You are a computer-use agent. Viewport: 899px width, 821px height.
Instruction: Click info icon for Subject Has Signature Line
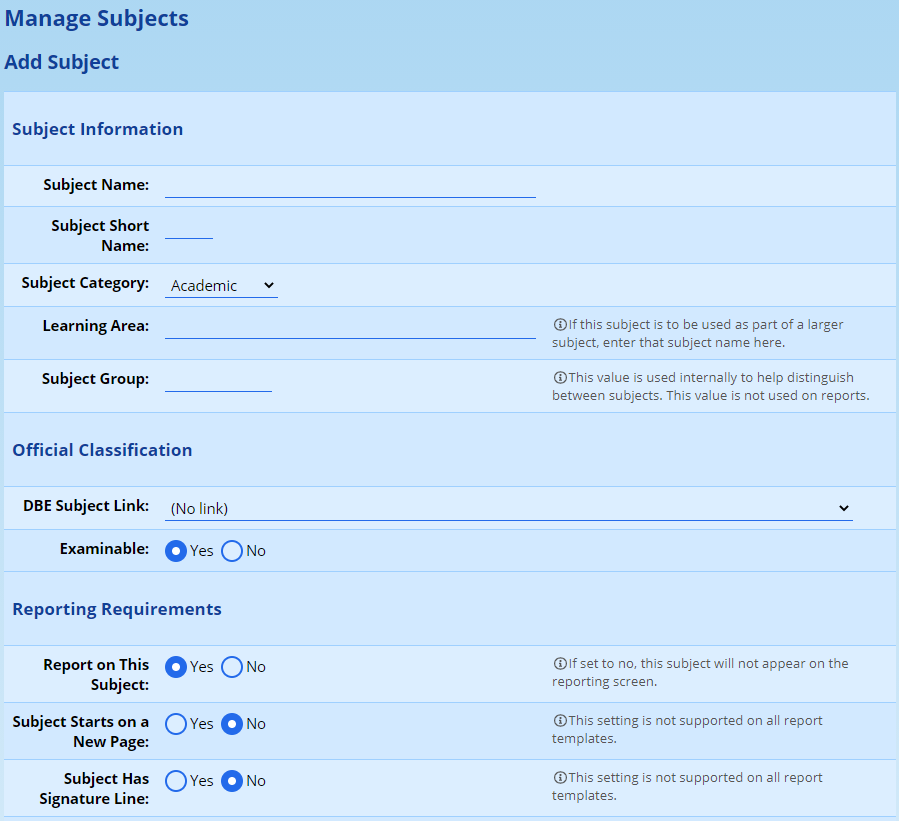560,778
